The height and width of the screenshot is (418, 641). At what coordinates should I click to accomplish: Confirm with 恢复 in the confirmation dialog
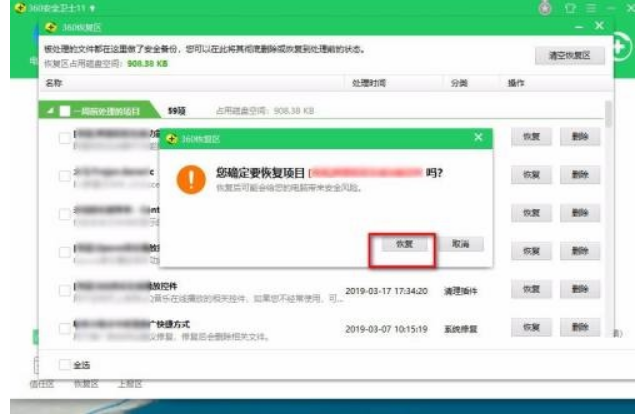[x=404, y=244]
